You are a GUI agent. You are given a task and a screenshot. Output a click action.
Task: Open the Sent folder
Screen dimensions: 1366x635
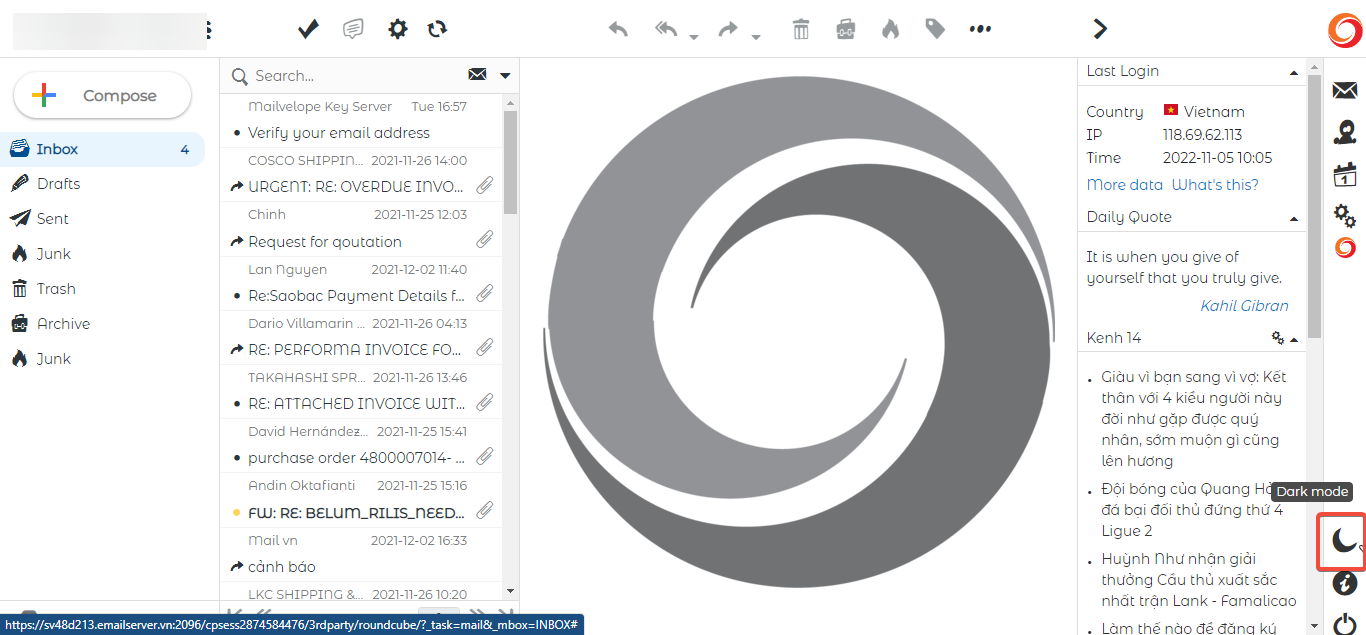point(102,219)
